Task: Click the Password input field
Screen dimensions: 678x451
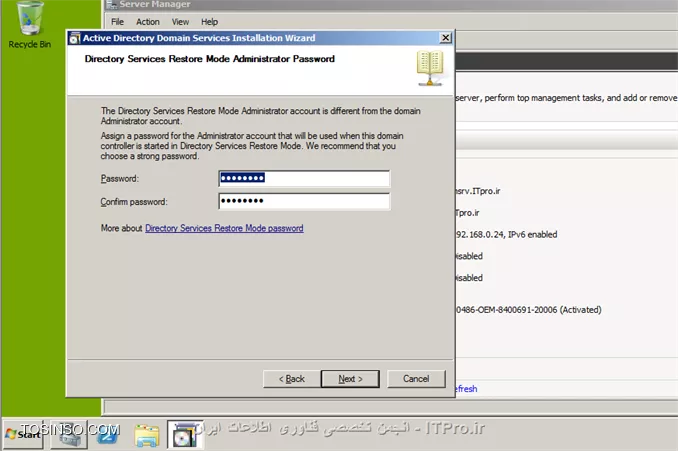Action: tap(304, 178)
